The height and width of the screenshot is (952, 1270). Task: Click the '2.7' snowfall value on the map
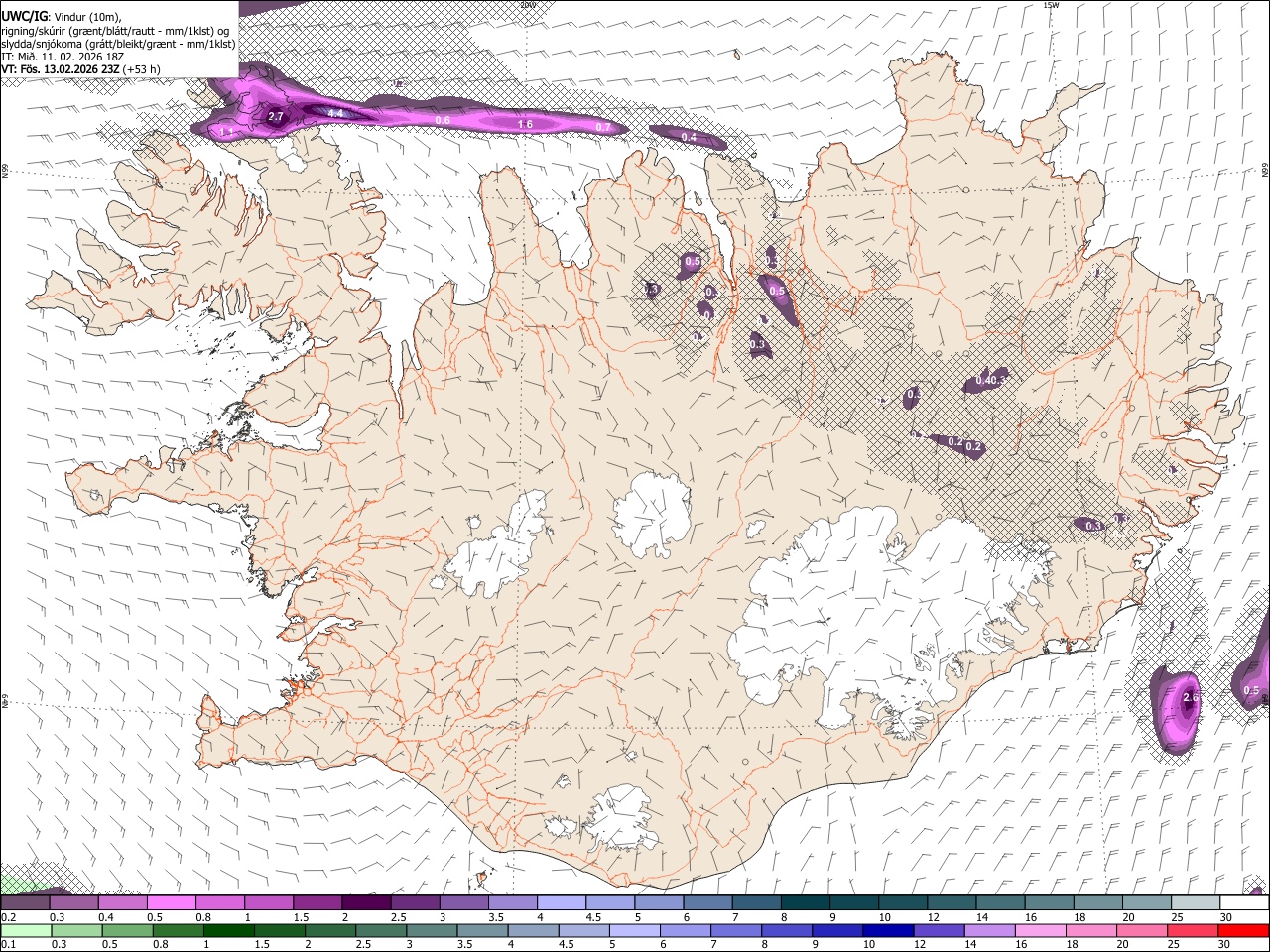pyautogui.click(x=276, y=117)
